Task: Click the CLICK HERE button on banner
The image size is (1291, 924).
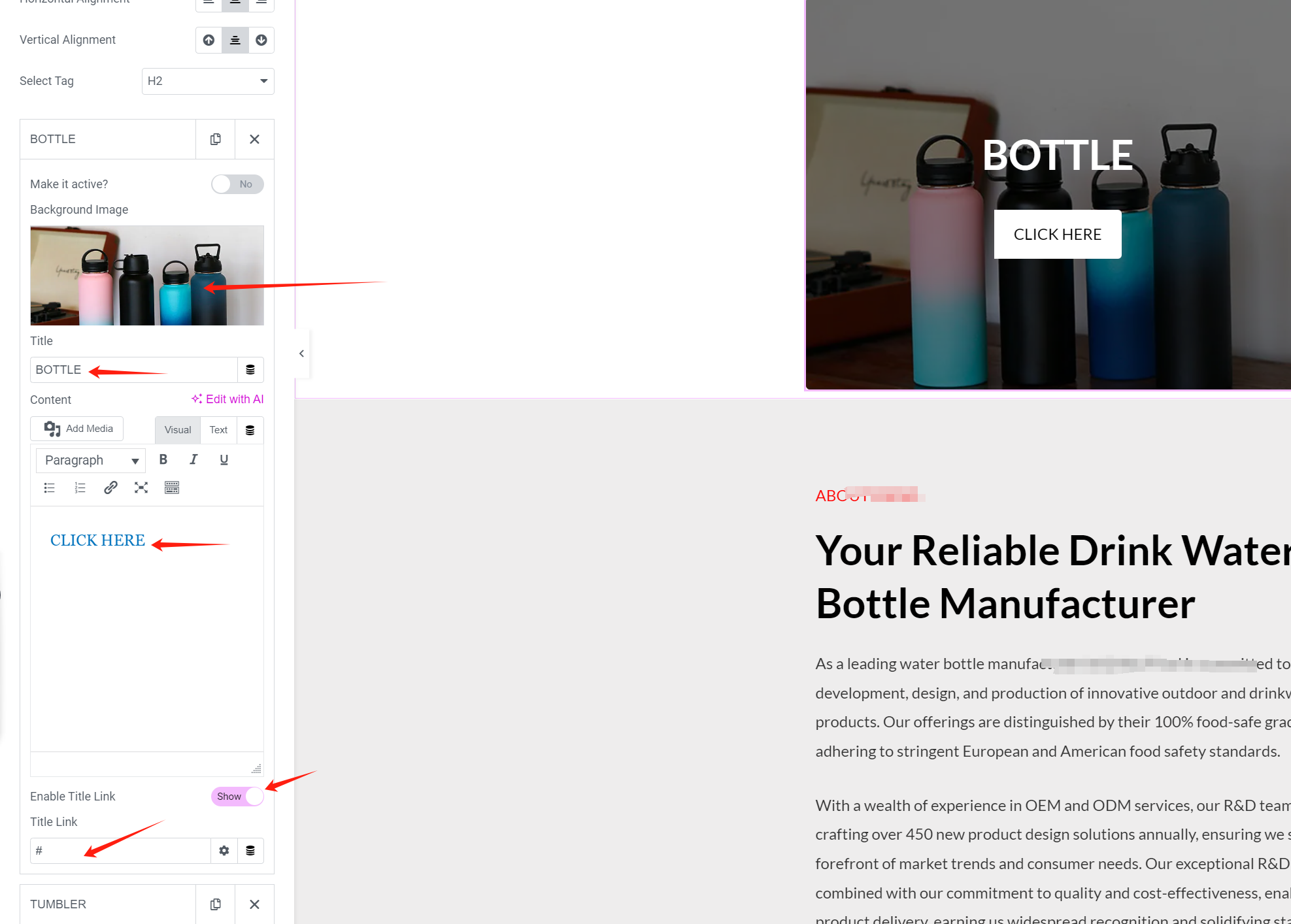Action: [x=1058, y=235]
